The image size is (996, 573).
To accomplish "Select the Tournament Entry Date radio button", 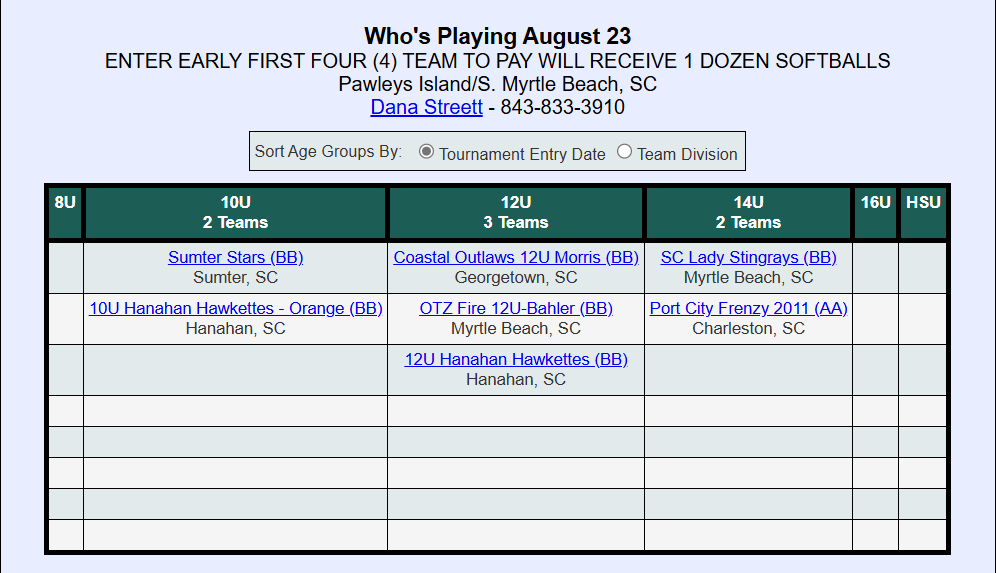I will (427, 152).
